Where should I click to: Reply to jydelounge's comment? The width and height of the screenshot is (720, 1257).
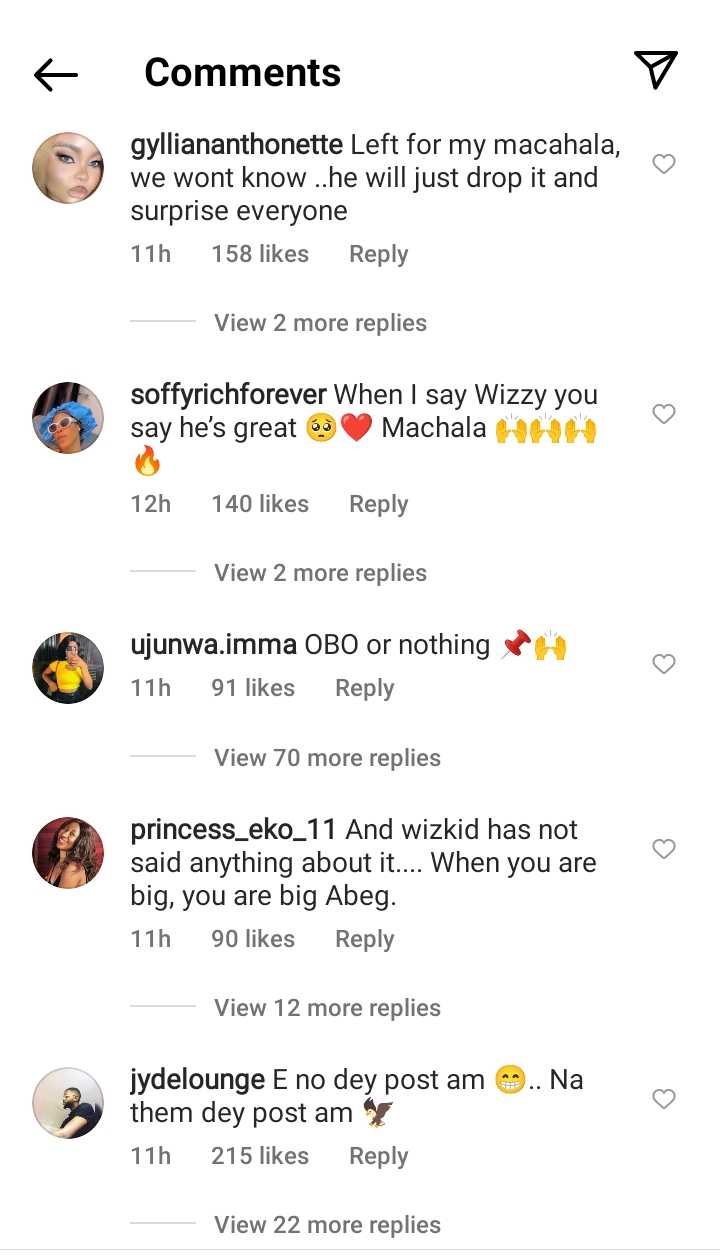(378, 1156)
